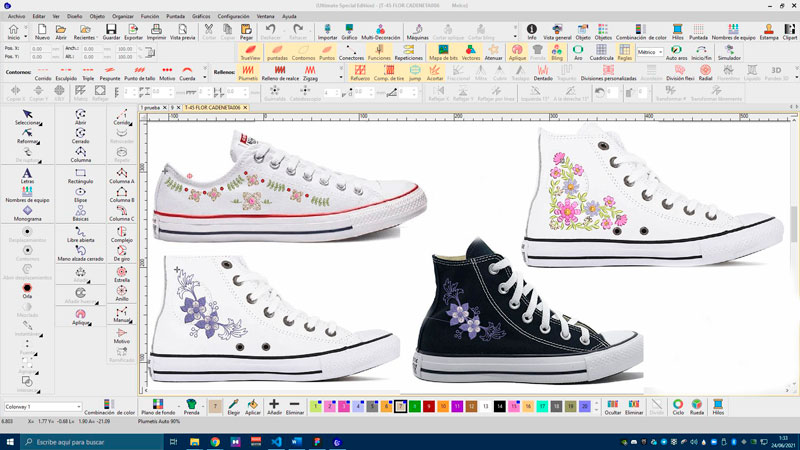Select orange color swatch 10

point(443,407)
